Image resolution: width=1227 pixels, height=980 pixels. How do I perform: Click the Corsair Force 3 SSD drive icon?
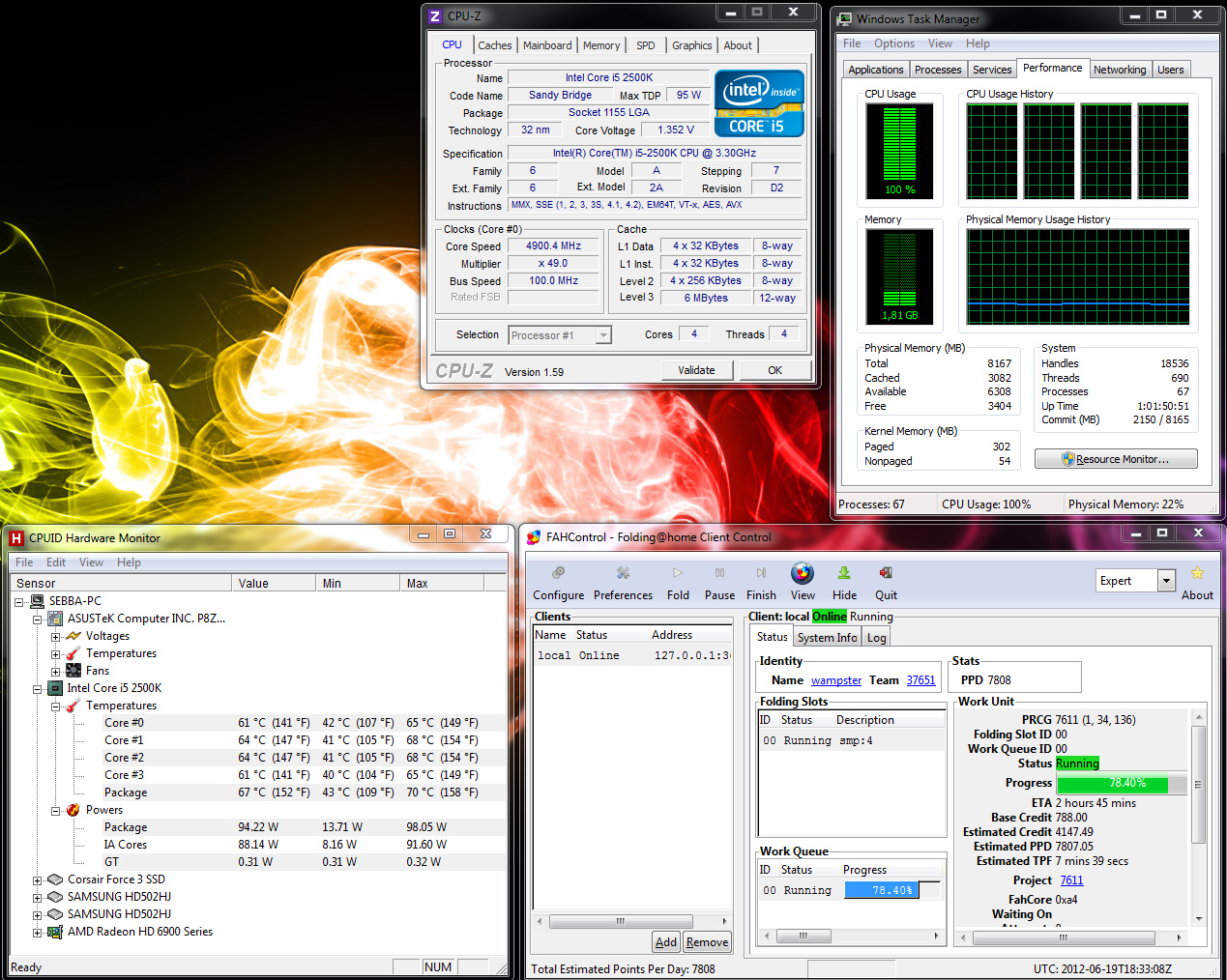(55, 879)
